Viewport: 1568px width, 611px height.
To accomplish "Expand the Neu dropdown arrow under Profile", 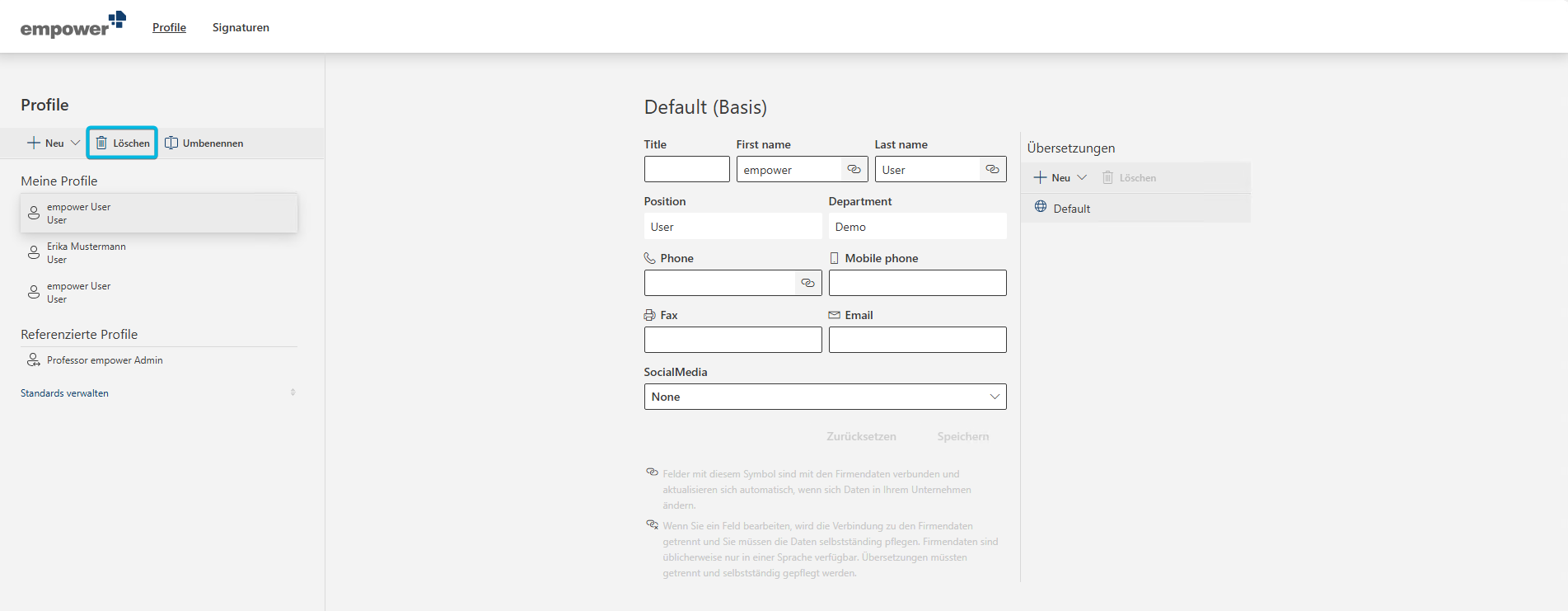I will pos(75,143).
